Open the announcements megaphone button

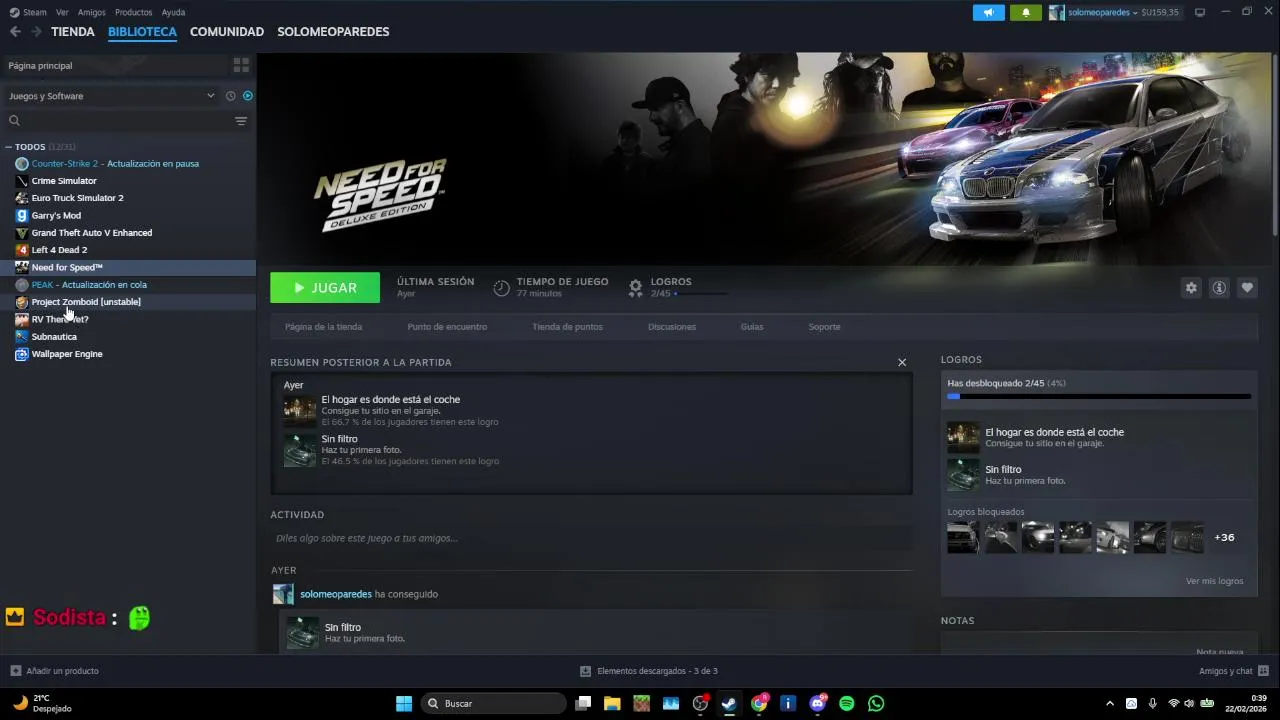click(988, 12)
